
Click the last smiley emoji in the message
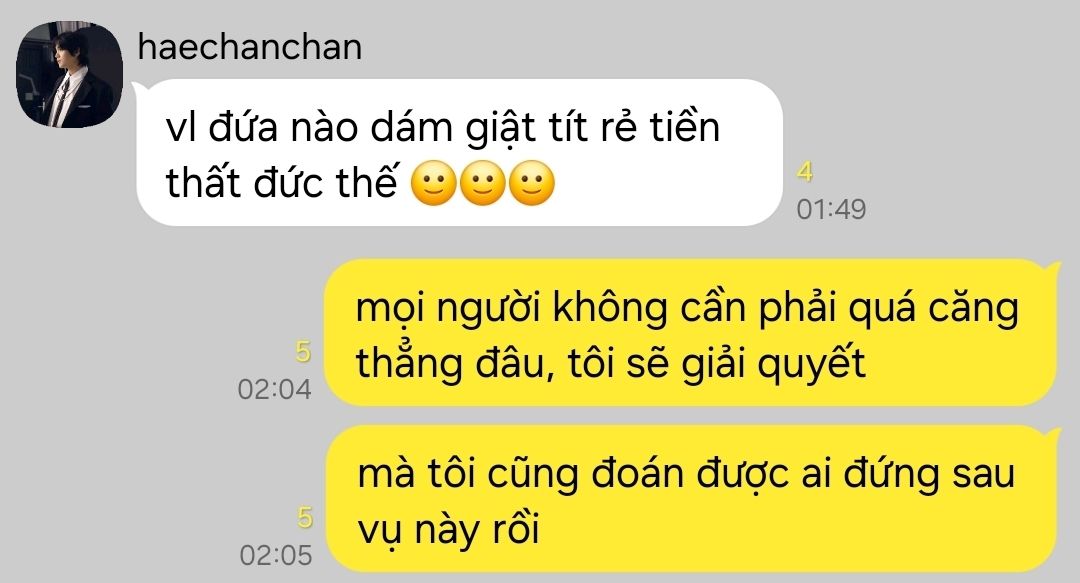pos(532,183)
